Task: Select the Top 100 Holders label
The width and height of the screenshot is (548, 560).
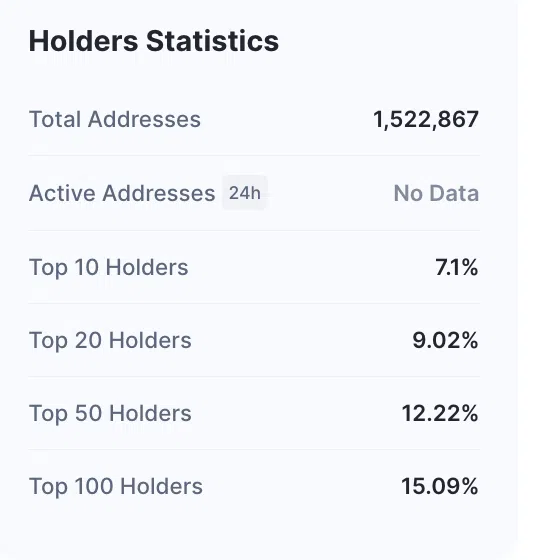Action: tap(116, 487)
